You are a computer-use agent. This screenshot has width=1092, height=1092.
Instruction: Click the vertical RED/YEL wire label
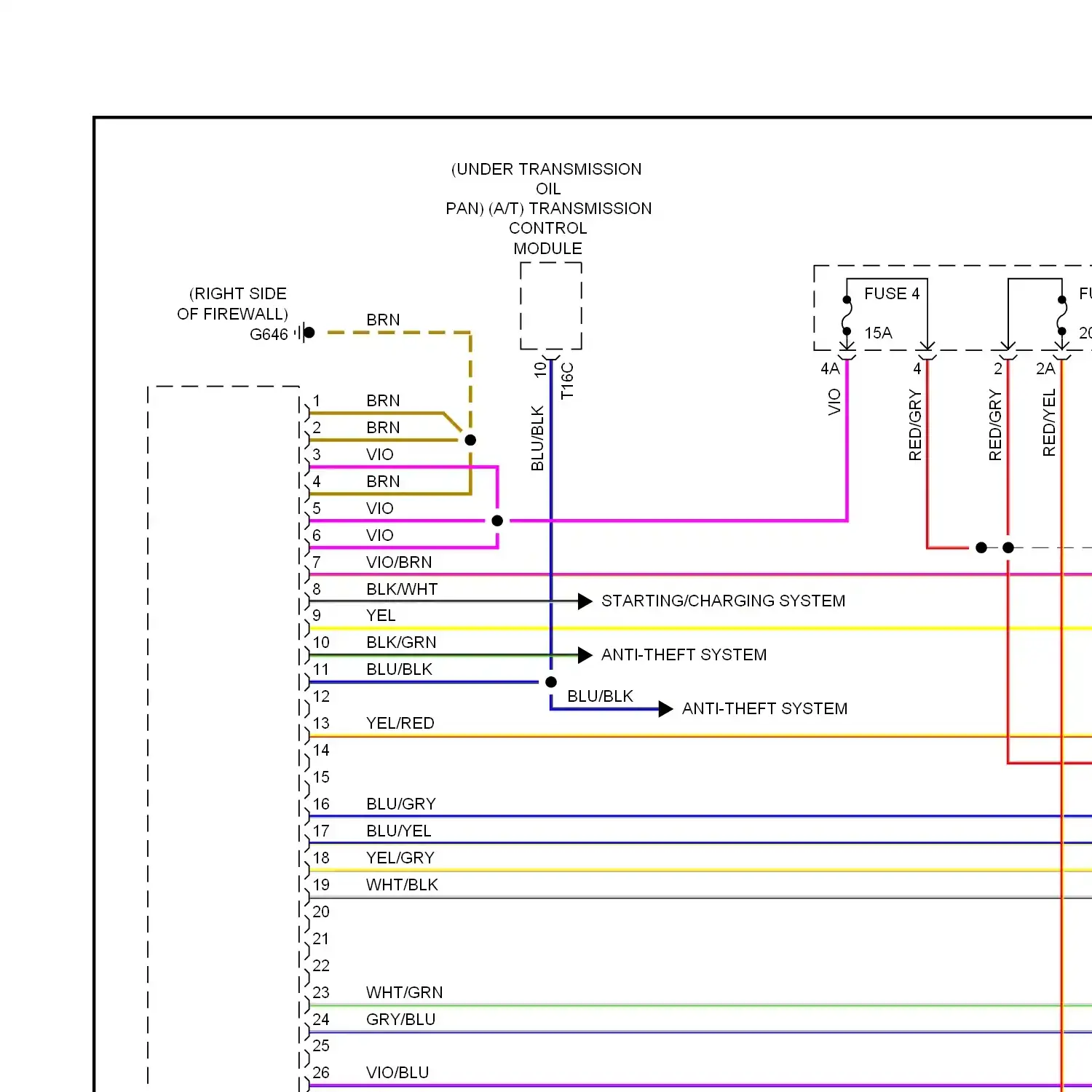[1049, 423]
